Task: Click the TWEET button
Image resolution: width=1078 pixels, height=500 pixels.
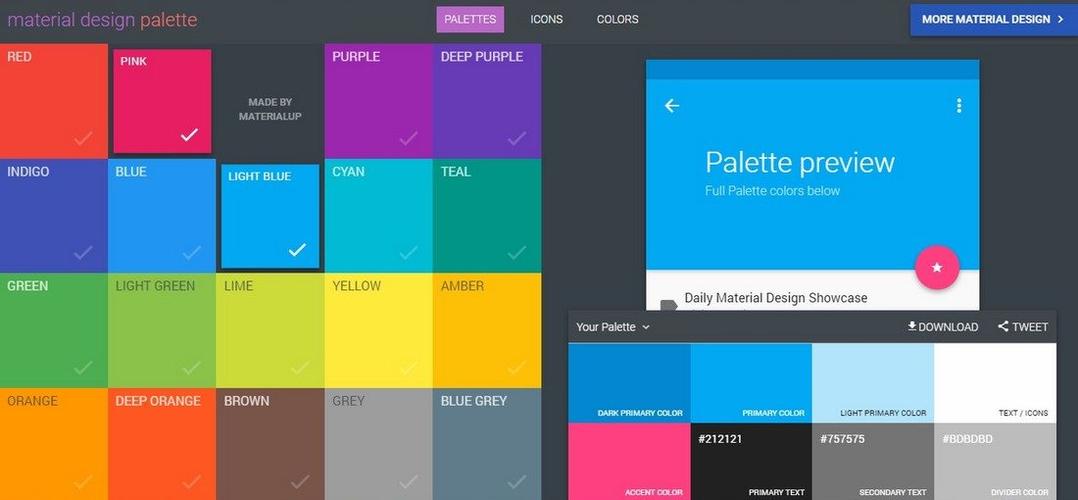Action: coord(1023,327)
